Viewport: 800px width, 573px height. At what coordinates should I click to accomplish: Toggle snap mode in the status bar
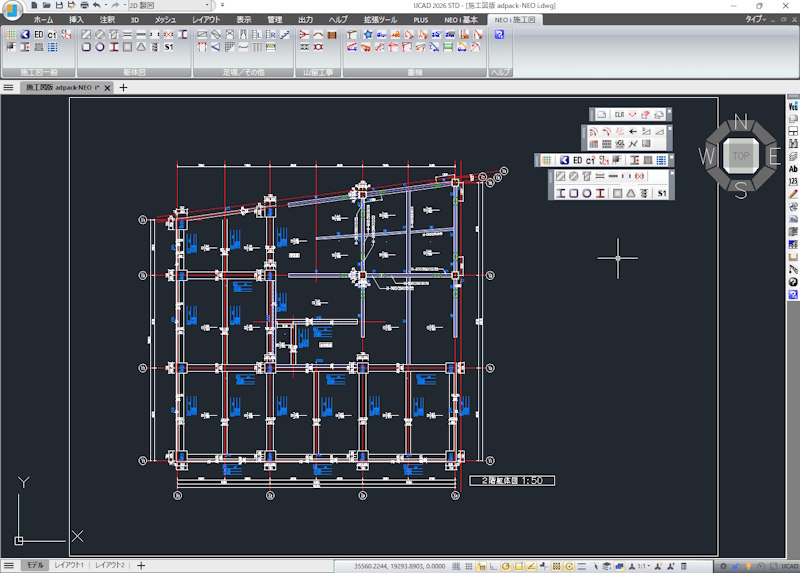point(456,566)
